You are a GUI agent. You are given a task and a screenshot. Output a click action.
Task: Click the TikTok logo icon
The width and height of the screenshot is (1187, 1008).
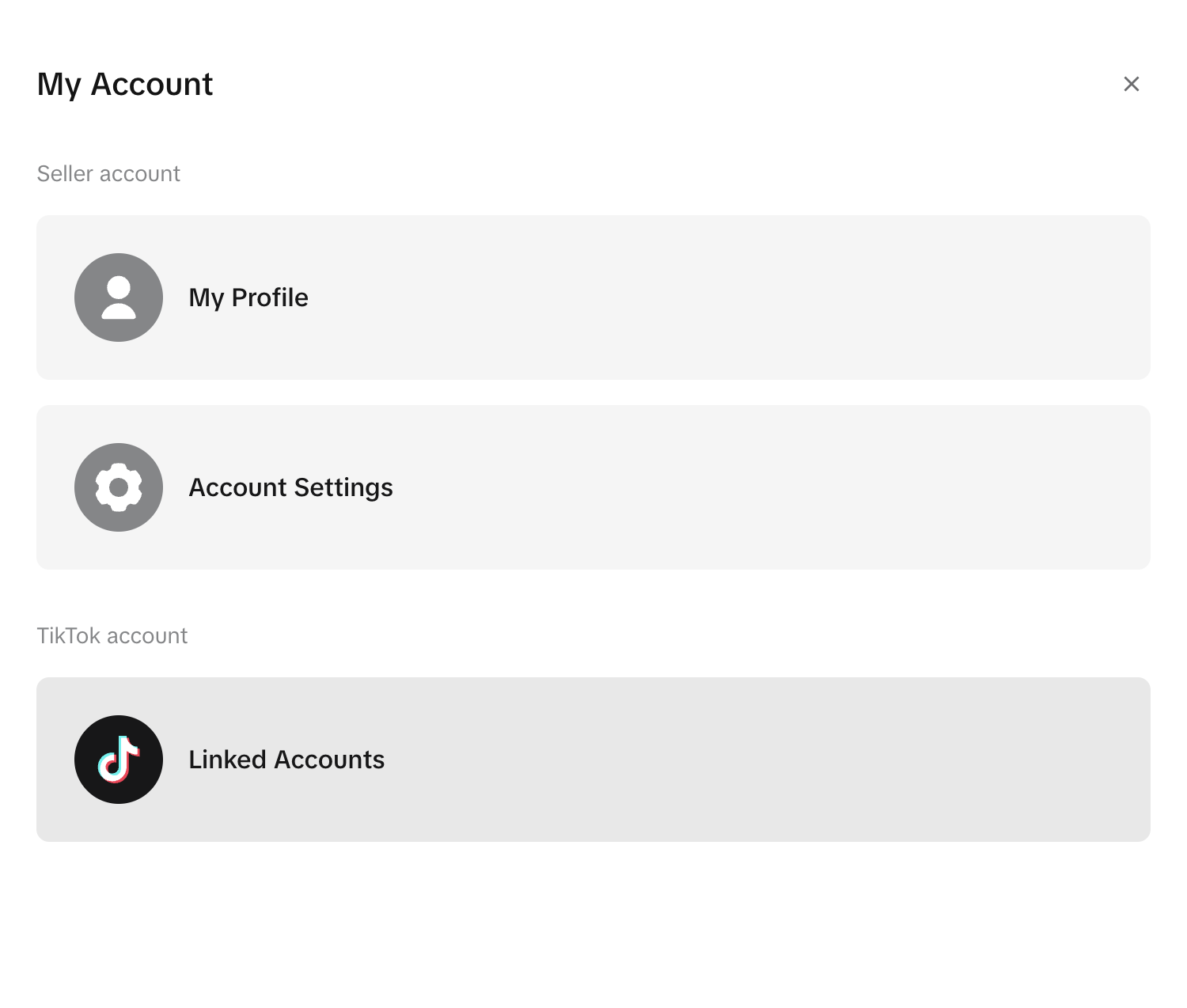pos(119,760)
